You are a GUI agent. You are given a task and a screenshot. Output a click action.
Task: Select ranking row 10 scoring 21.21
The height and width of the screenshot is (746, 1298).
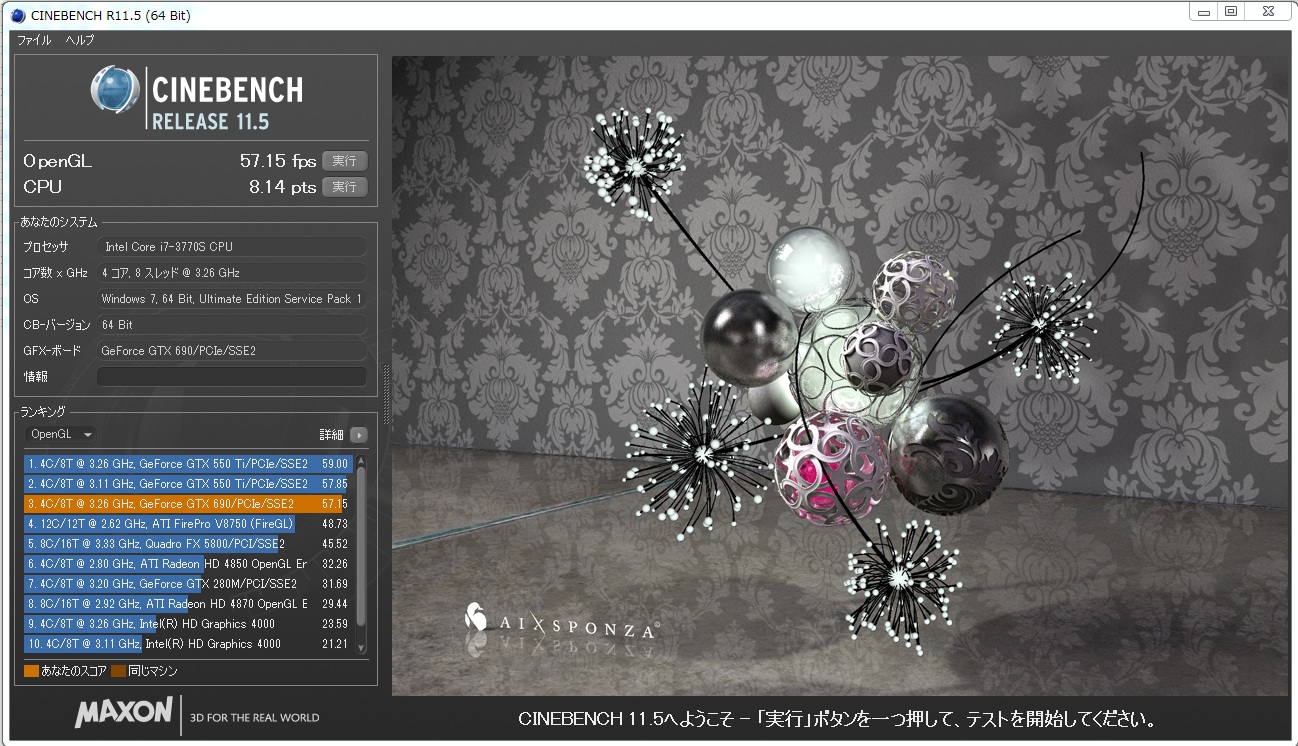pyautogui.click(x=188, y=644)
